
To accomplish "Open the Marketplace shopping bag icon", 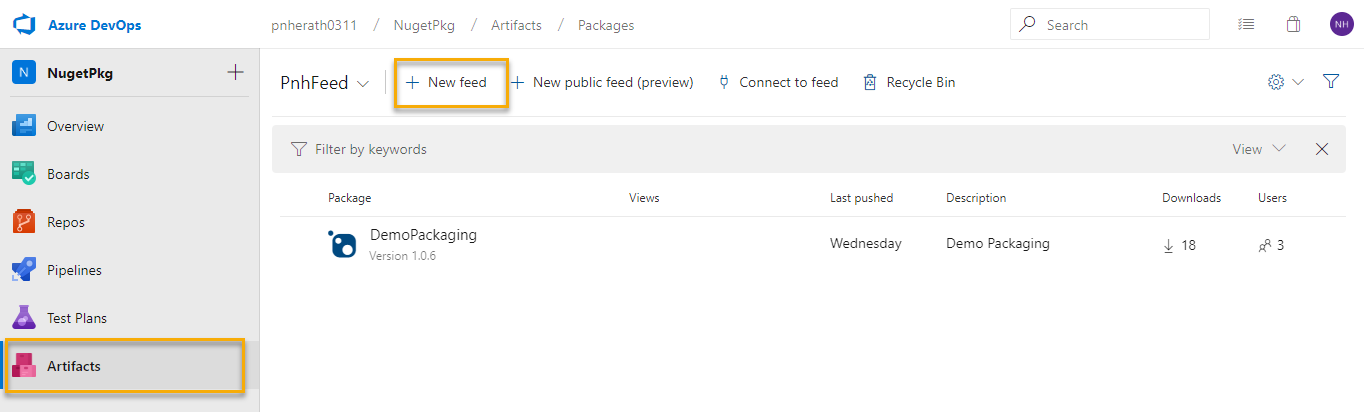I will coord(1293,25).
